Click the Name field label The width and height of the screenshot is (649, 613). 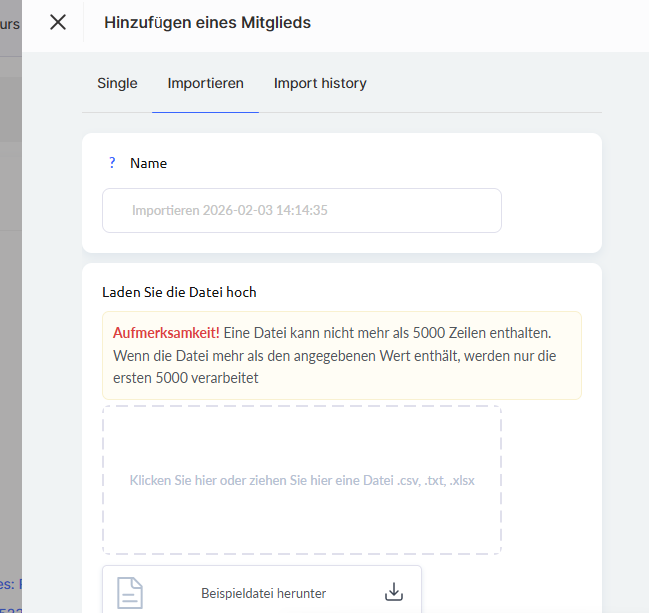tap(148, 163)
